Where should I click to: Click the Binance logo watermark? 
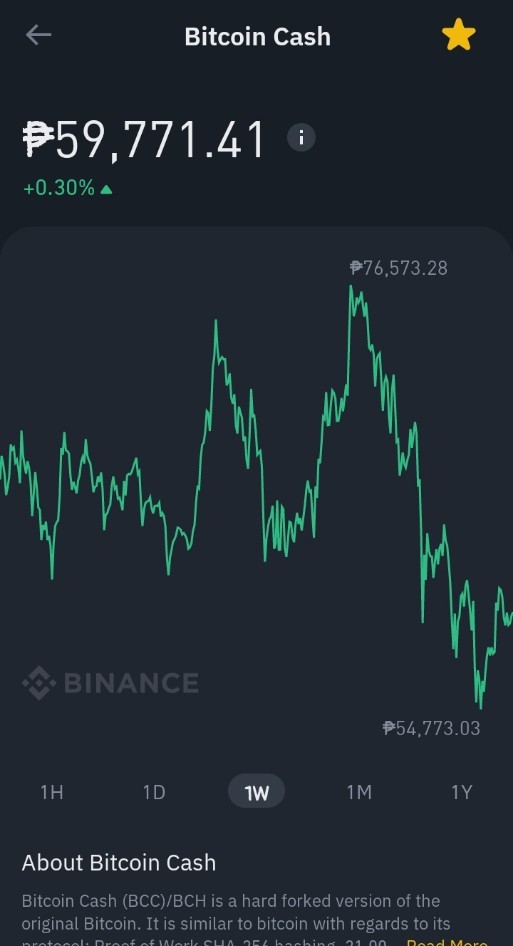[x=110, y=682]
